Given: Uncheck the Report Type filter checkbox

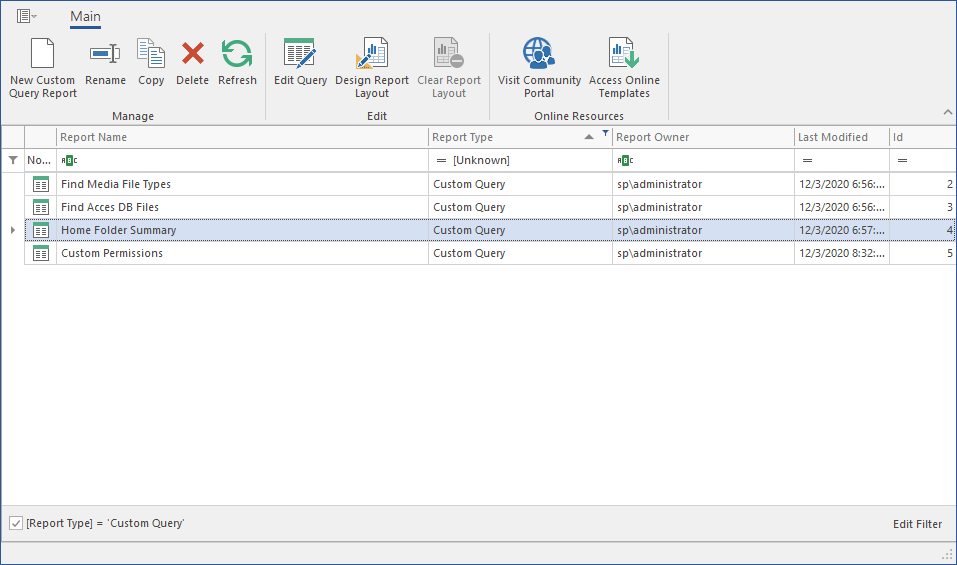Looking at the screenshot, I should [16, 523].
